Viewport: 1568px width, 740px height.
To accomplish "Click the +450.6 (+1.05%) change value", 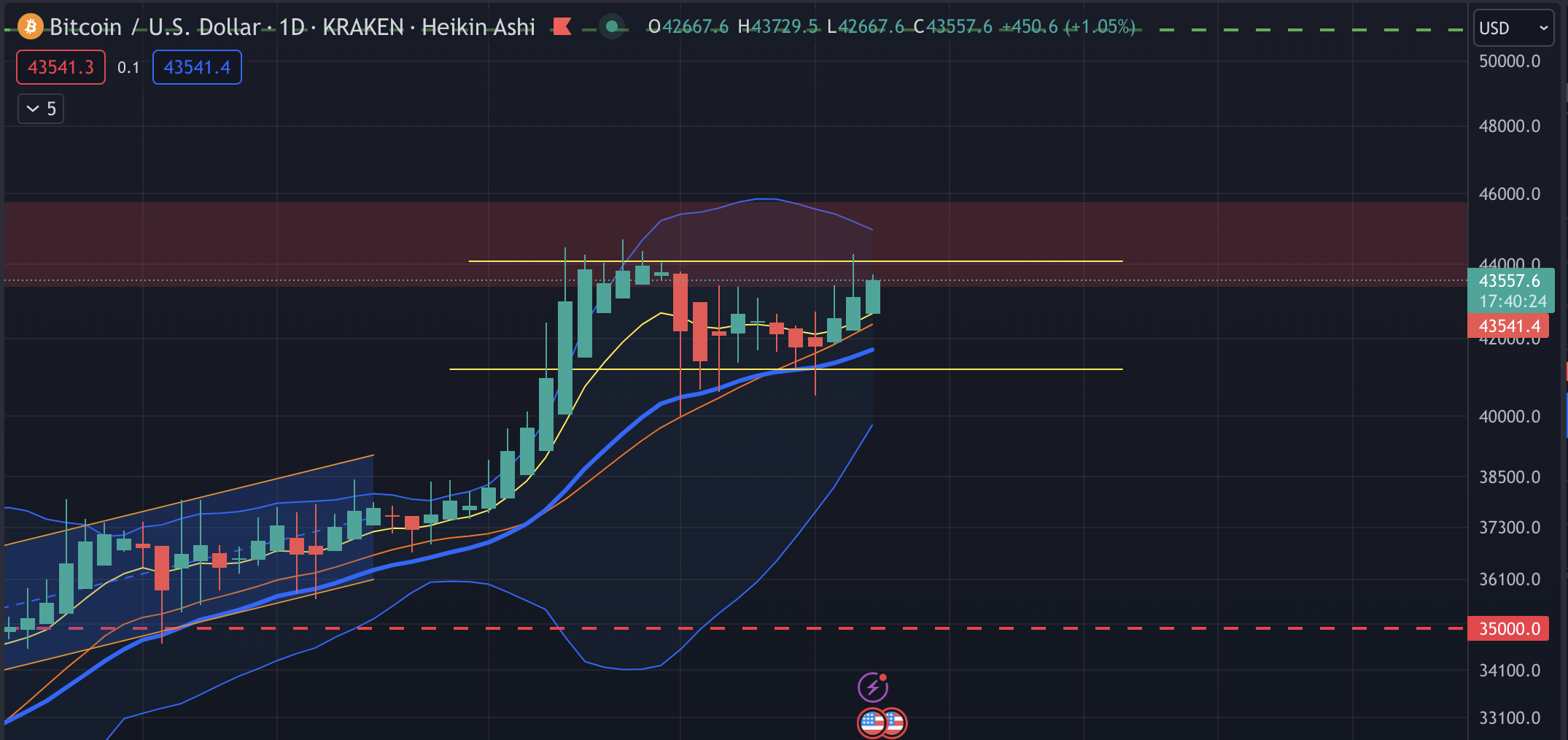I will tap(1068, 27).
